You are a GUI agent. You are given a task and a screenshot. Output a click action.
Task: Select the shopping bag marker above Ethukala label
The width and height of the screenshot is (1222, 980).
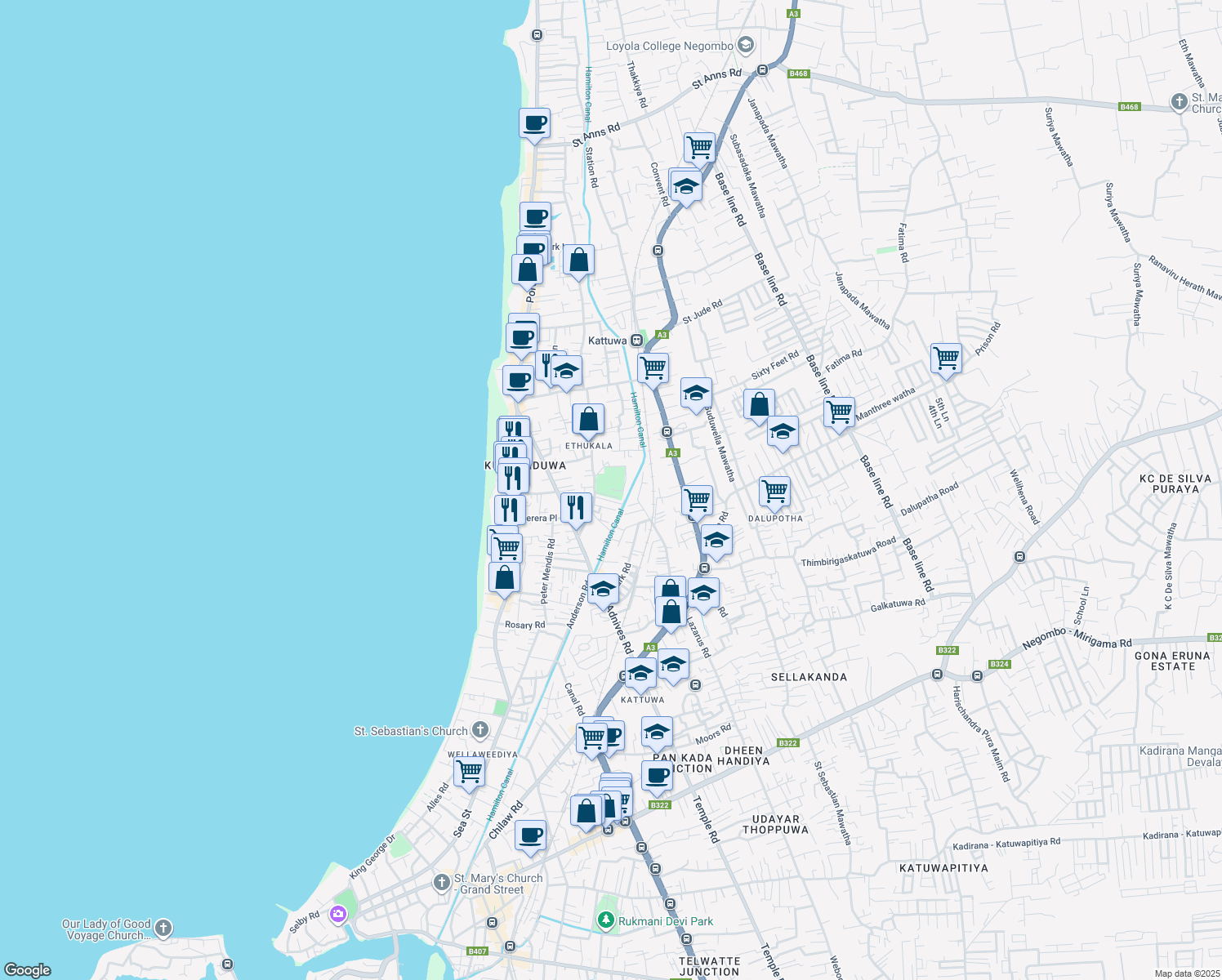click(587, 419)
